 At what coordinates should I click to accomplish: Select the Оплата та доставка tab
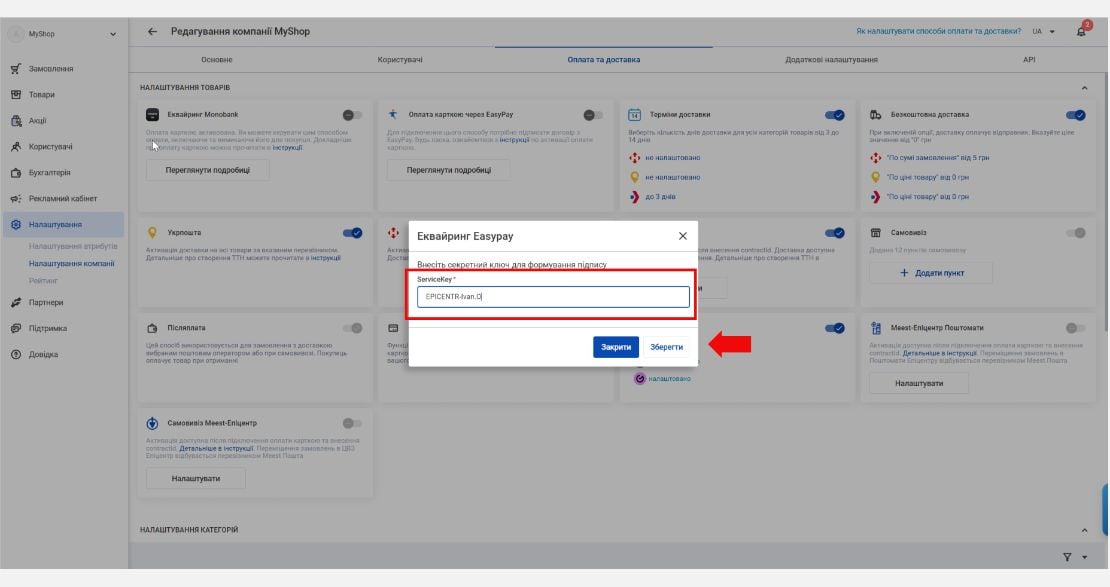tap(604, 59)
